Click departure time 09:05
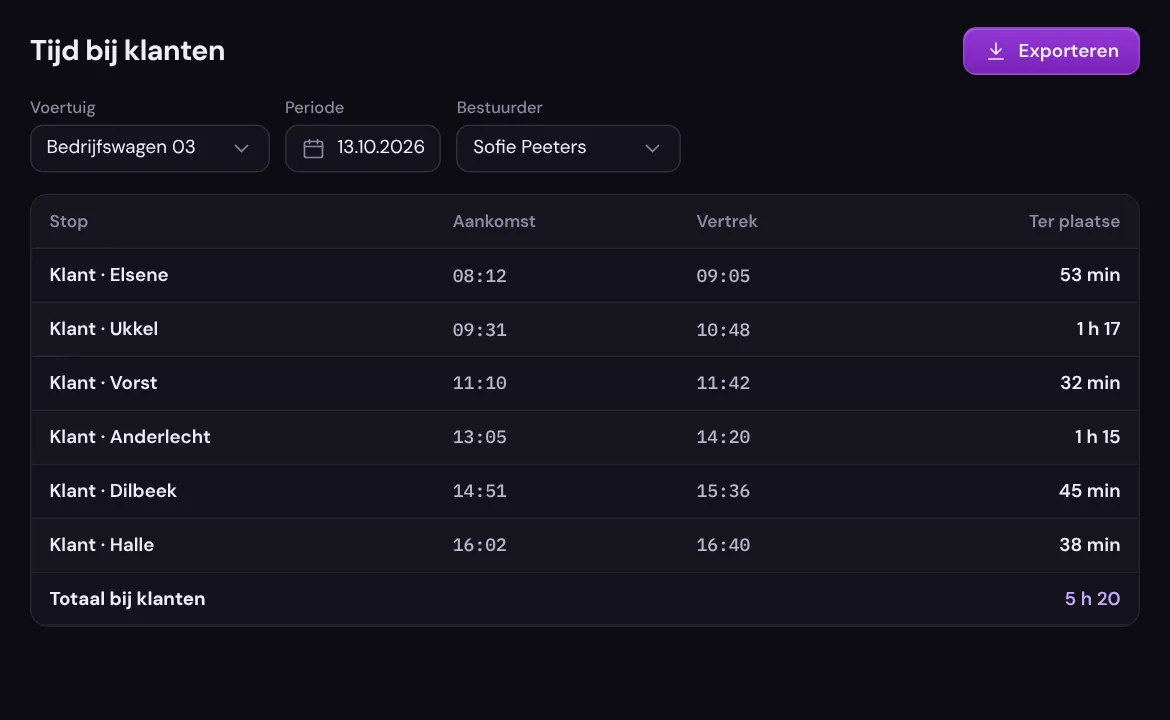 pos(723,276)
